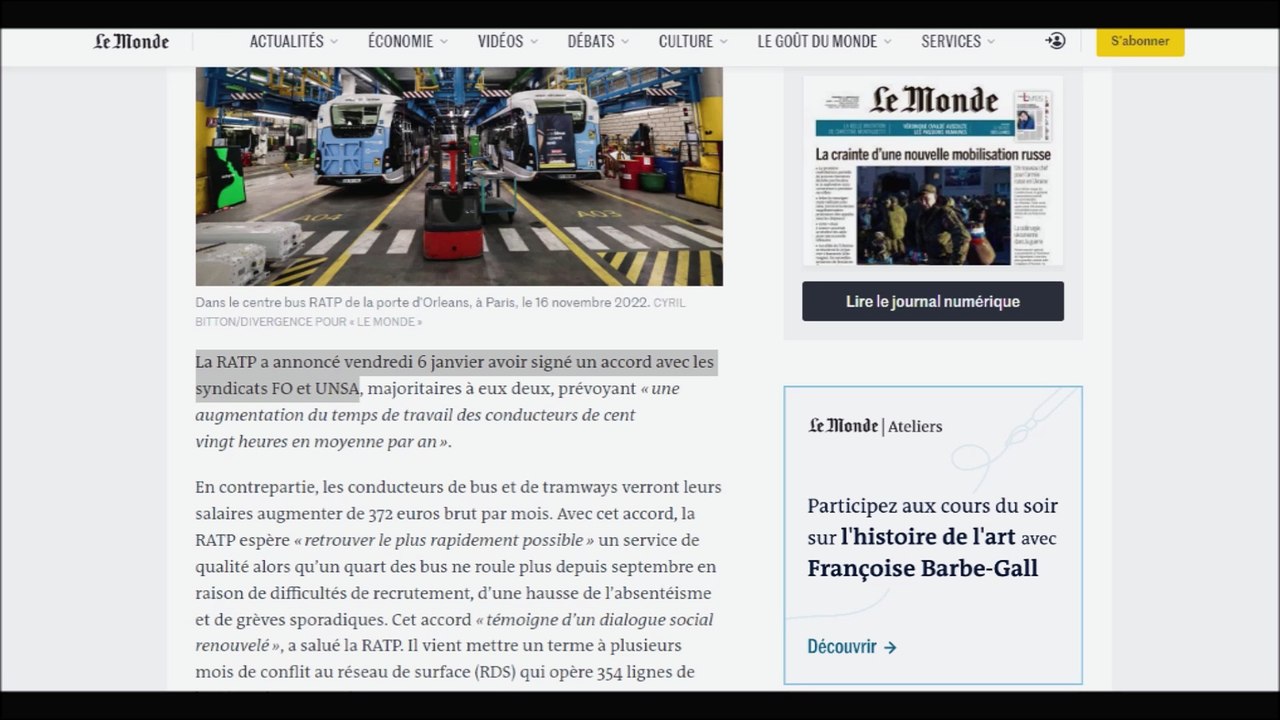Click the photo credit 'CYRIL BITTON/DIVERGENCE'
The width and height of the screenshot is (1280, 720).
(x=440, y=312)
